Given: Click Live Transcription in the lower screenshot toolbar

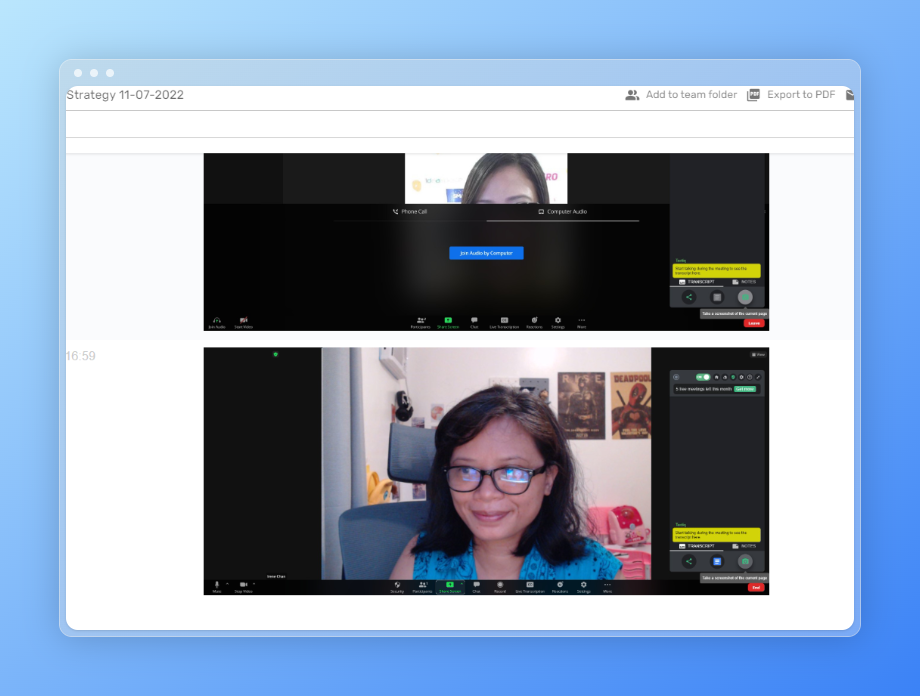Looking at the screenshot, I should [530, 586].
